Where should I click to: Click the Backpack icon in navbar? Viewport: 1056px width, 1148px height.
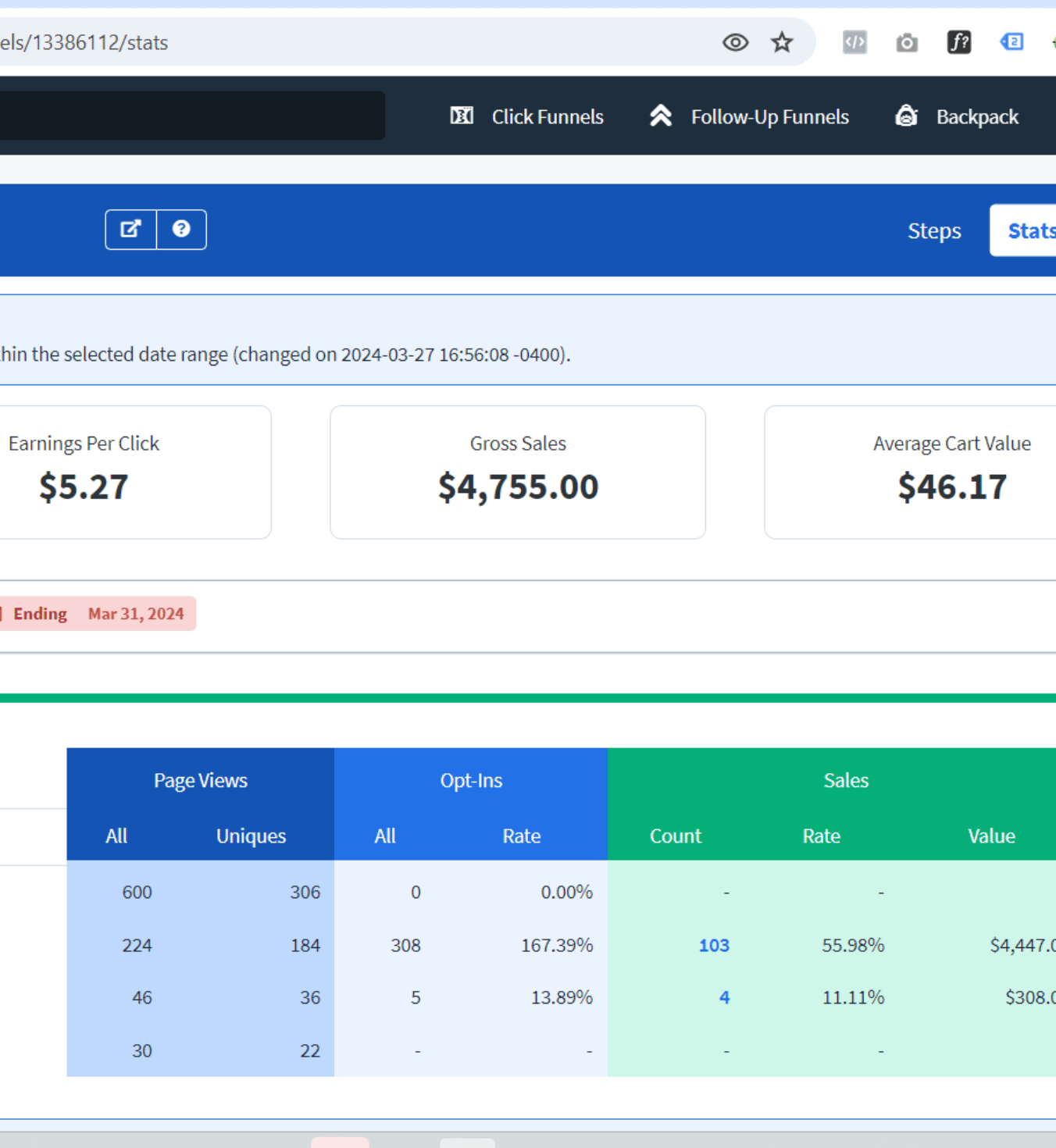pos(906,116)
